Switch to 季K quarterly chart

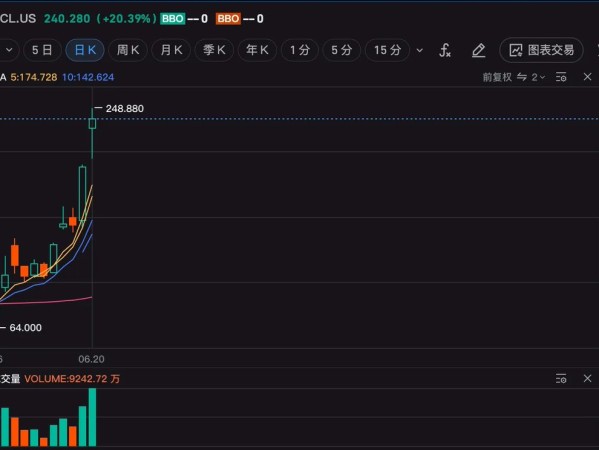[x=214, y=50]
